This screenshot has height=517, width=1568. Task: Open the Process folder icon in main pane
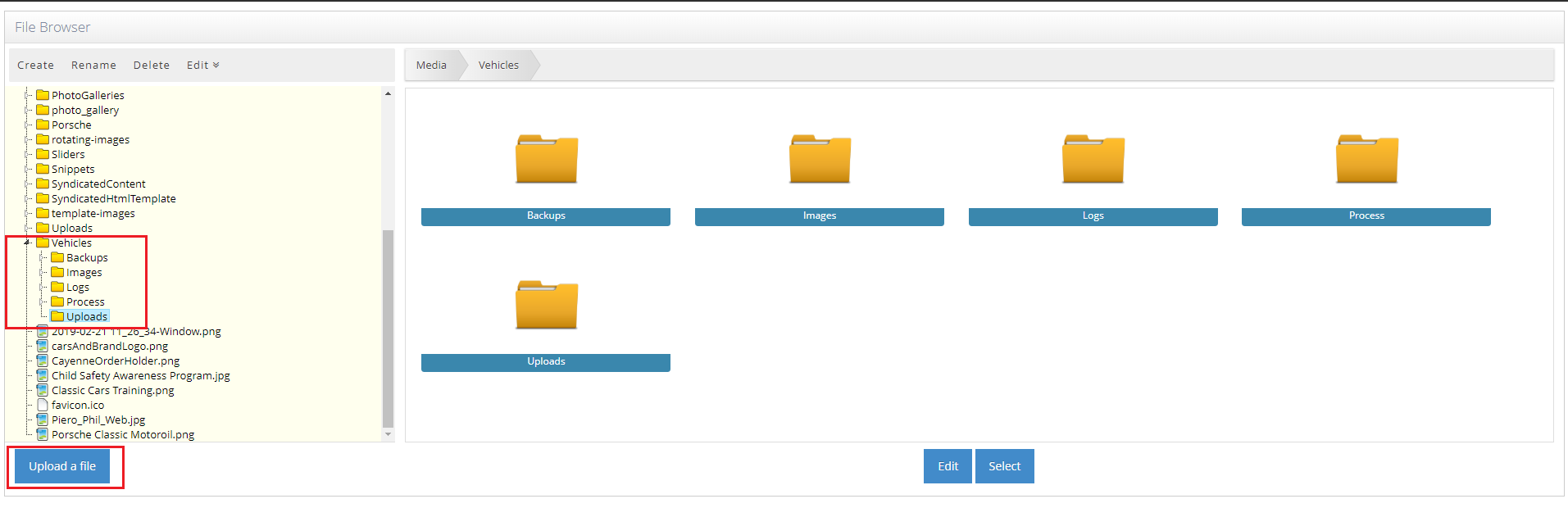1366,159
